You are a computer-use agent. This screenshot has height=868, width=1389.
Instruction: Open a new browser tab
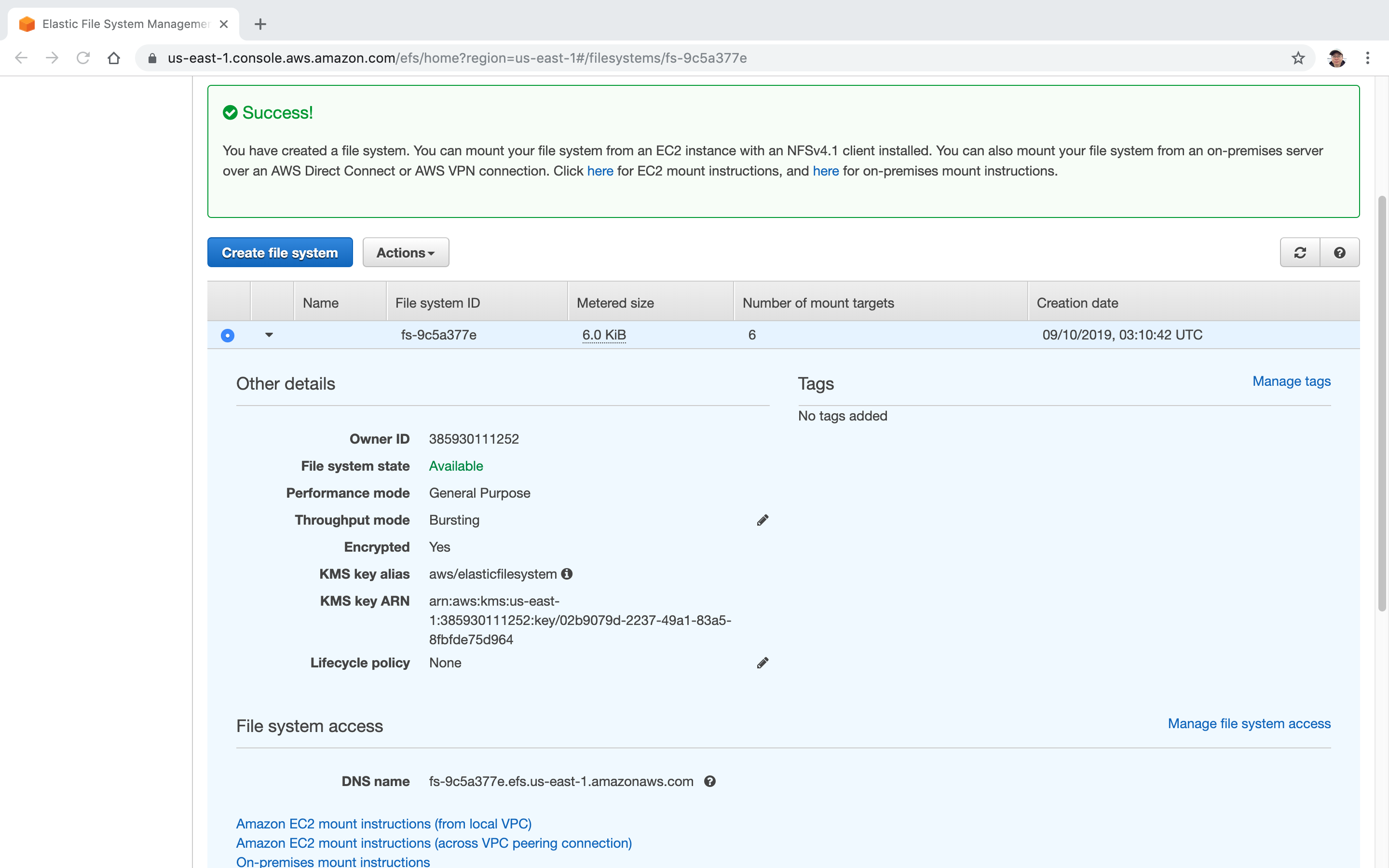[260, 24]
